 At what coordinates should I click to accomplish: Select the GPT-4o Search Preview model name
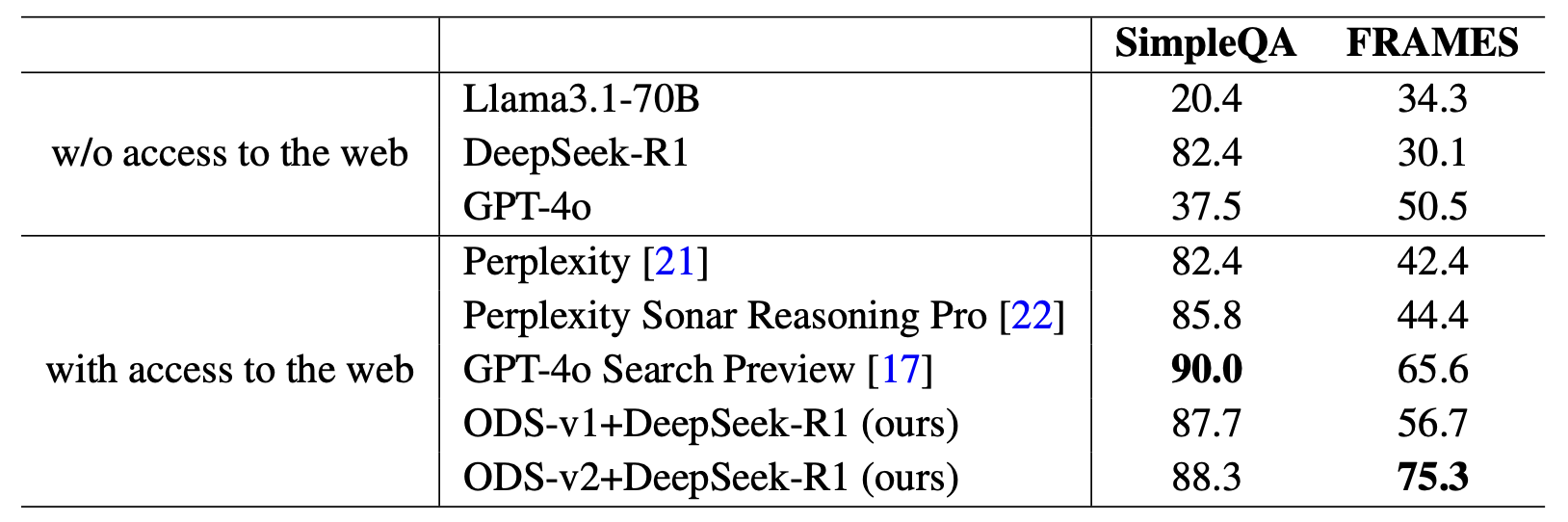(658, 370)
